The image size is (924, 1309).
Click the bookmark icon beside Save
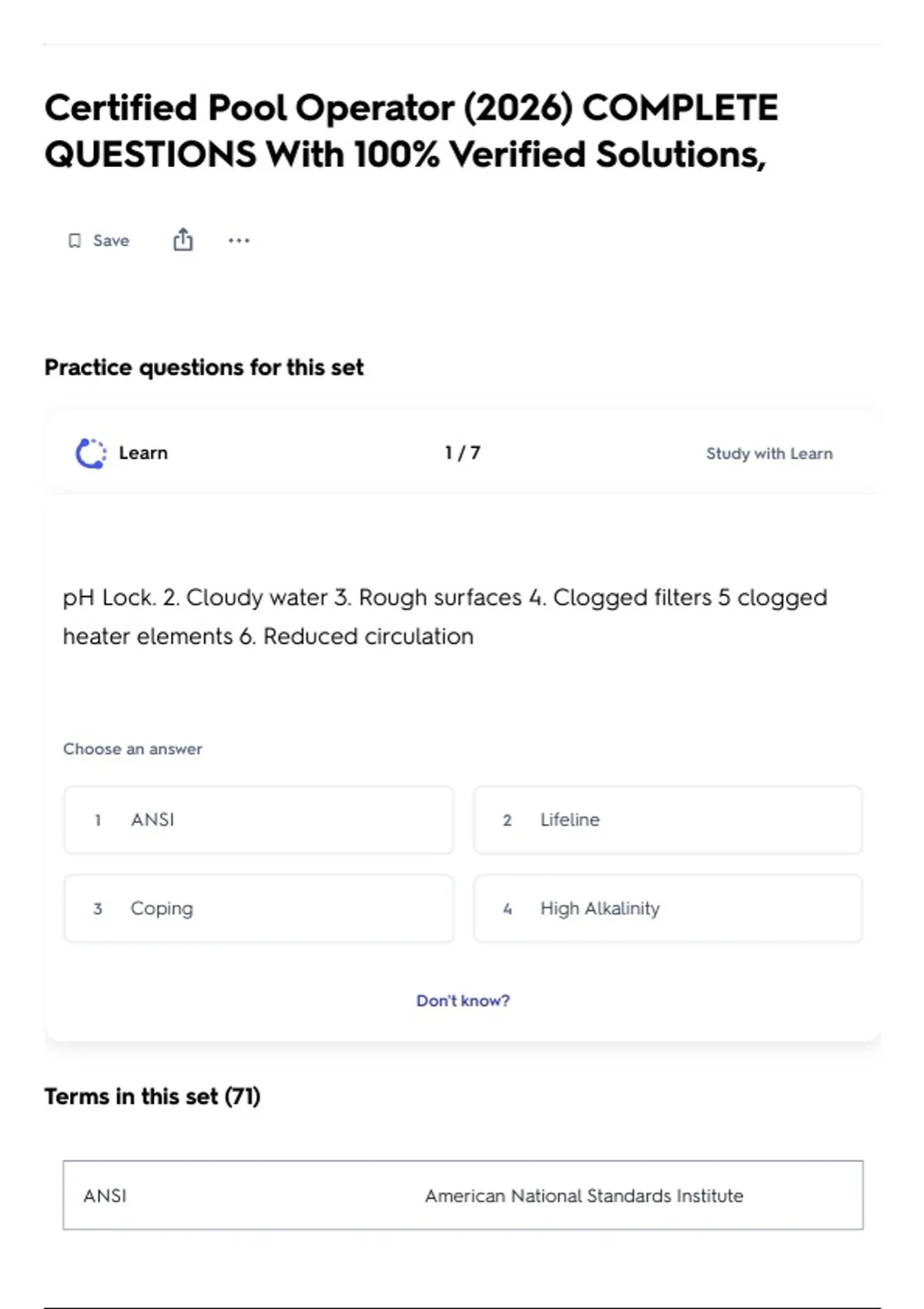pos(75,241)
